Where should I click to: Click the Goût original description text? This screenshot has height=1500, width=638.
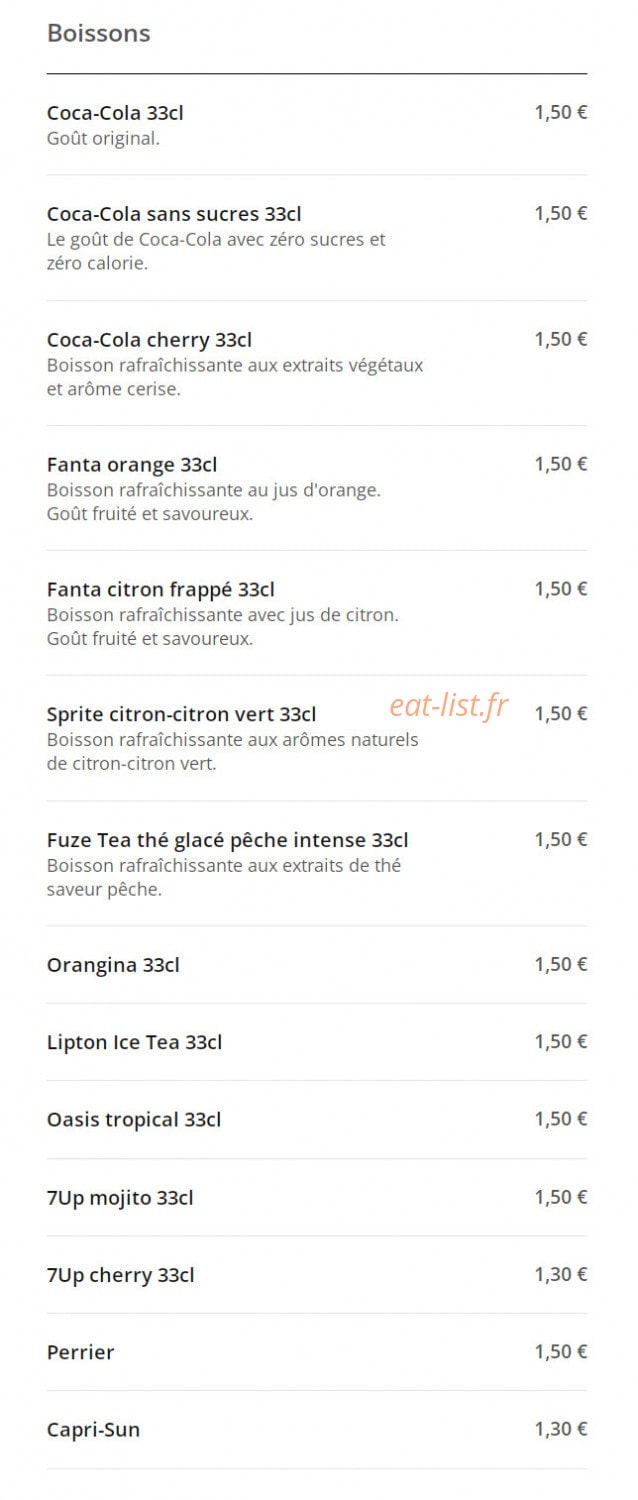click(103, 139)
